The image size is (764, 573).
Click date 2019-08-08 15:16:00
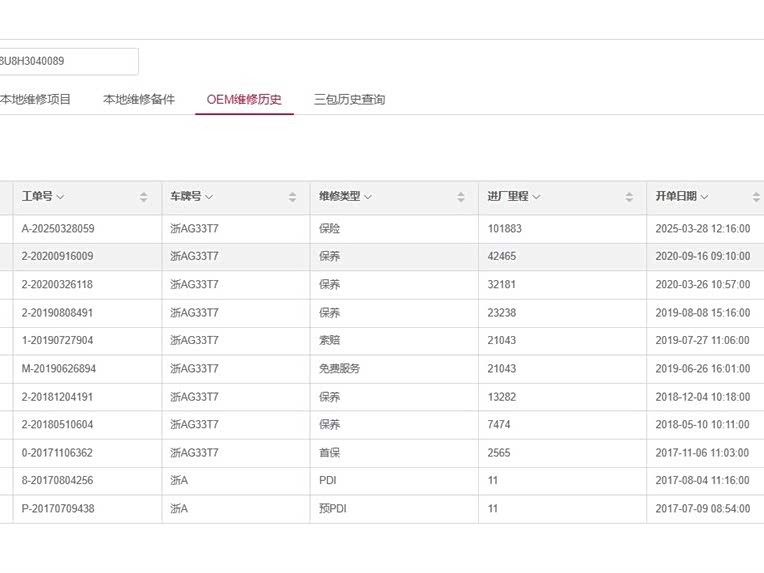(x=703, y=313)
